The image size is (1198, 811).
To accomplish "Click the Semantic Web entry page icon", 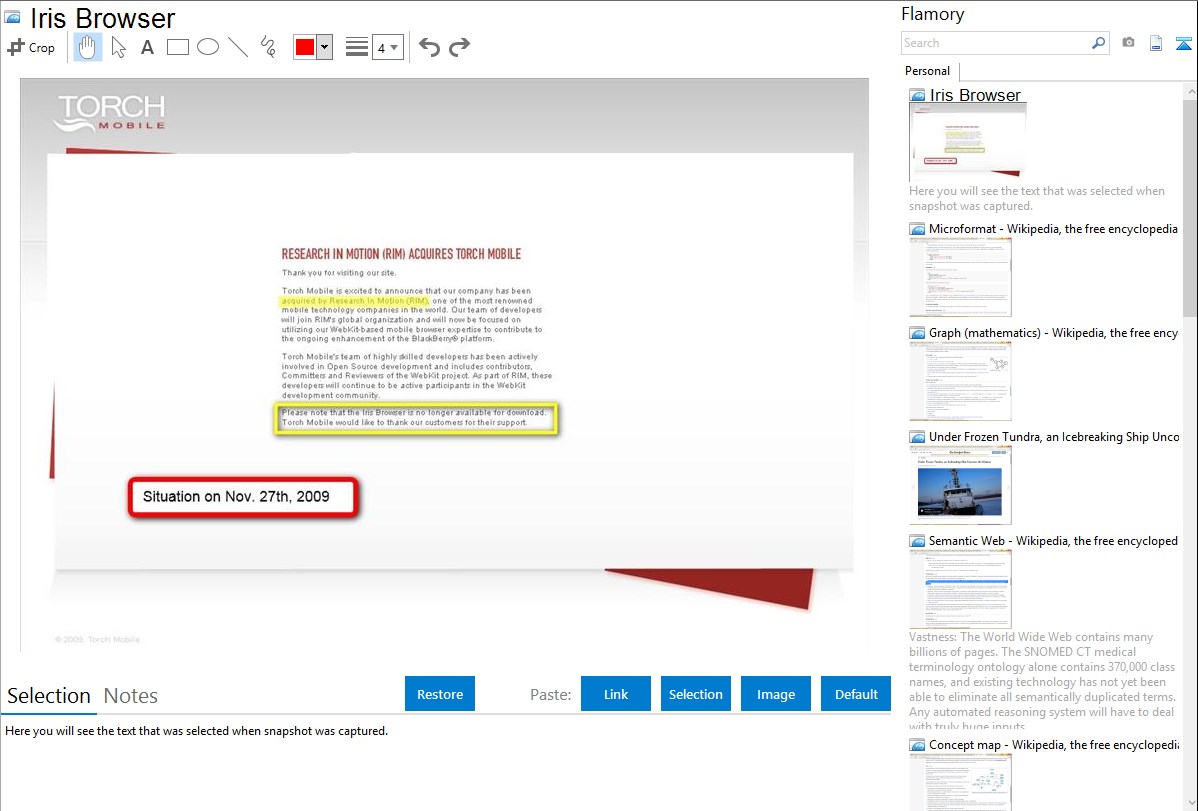I will point(917,540).
